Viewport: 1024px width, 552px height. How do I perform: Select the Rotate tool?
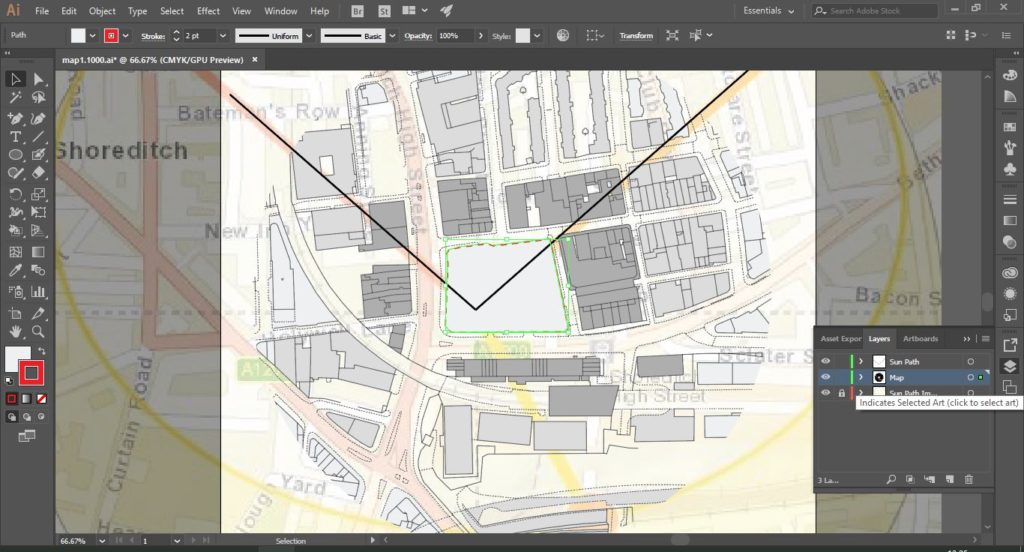click(x=15, y=194)
